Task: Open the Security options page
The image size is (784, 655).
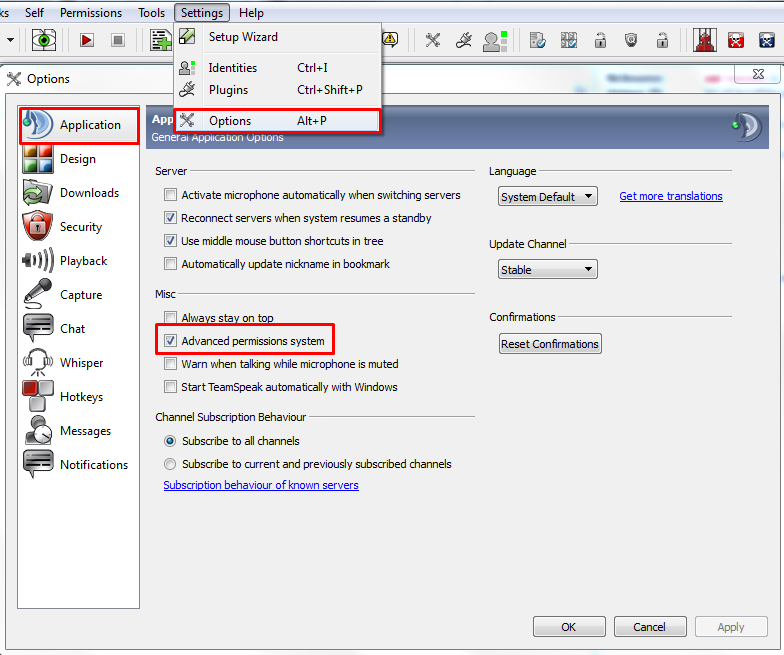Action: point(79,227)
